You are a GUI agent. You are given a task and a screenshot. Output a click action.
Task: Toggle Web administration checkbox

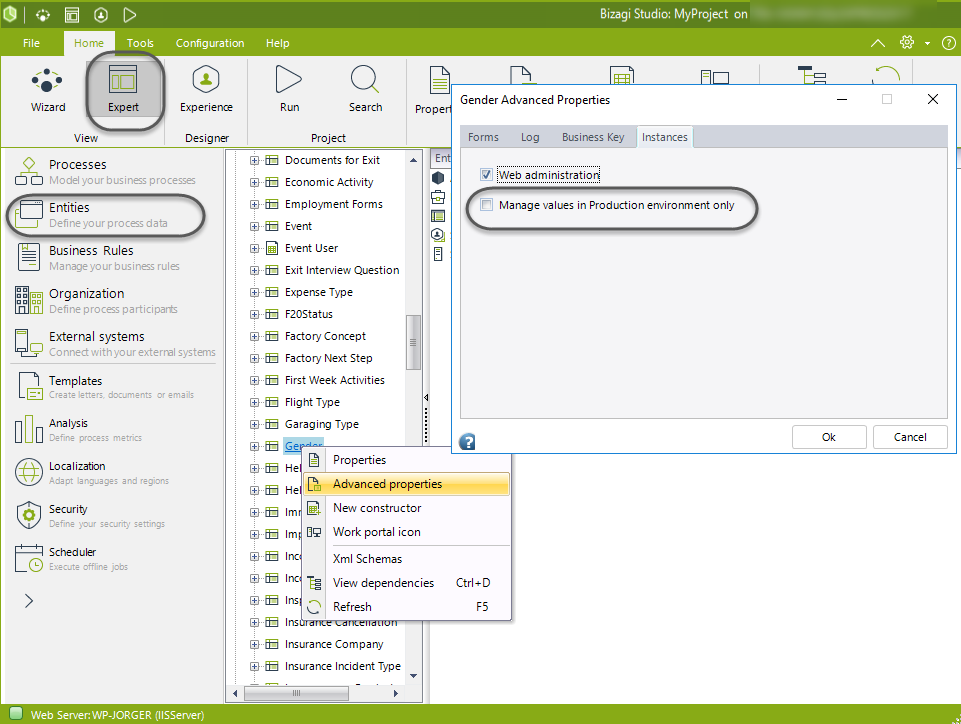(x=486, y=175)
